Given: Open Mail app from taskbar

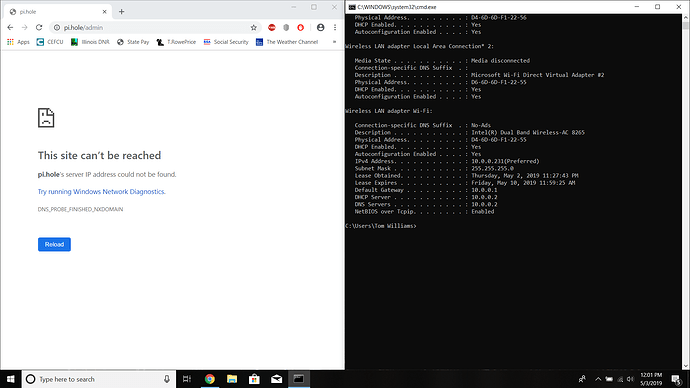Looking at the screenshot, I should click(277, 379).
